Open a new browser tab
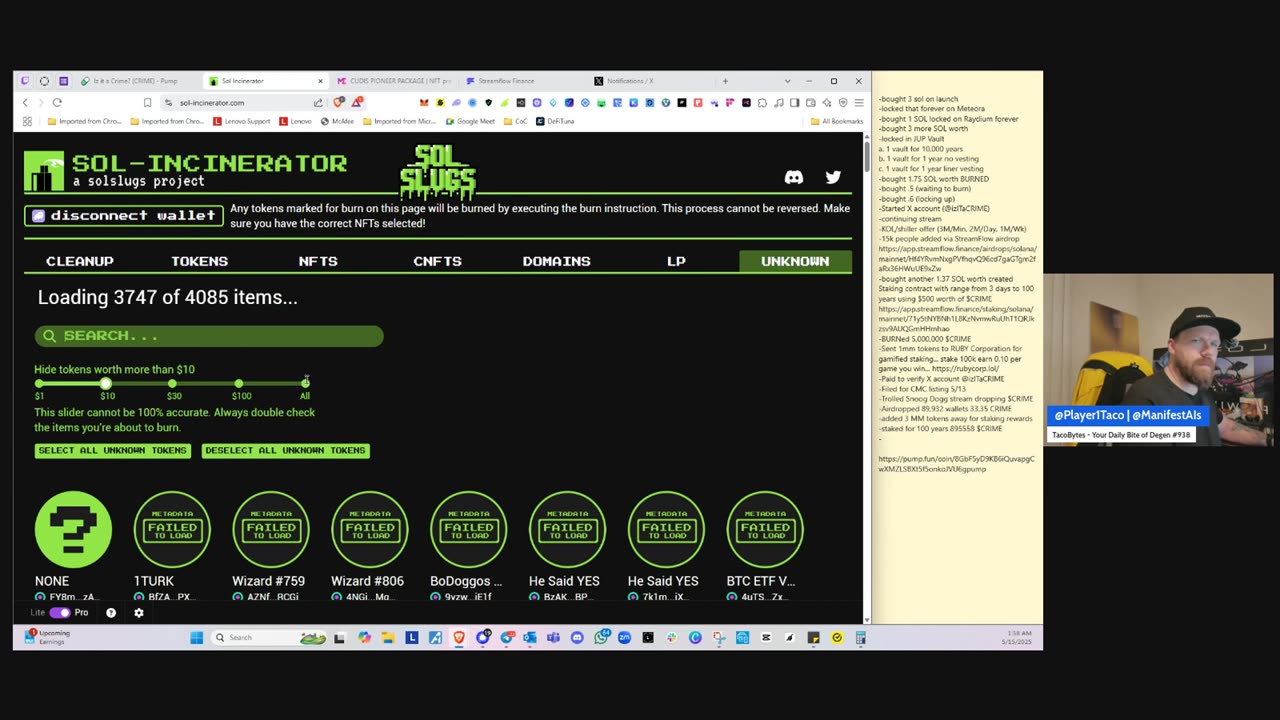This screenshot has height=720, width=1280. [725, 81]
